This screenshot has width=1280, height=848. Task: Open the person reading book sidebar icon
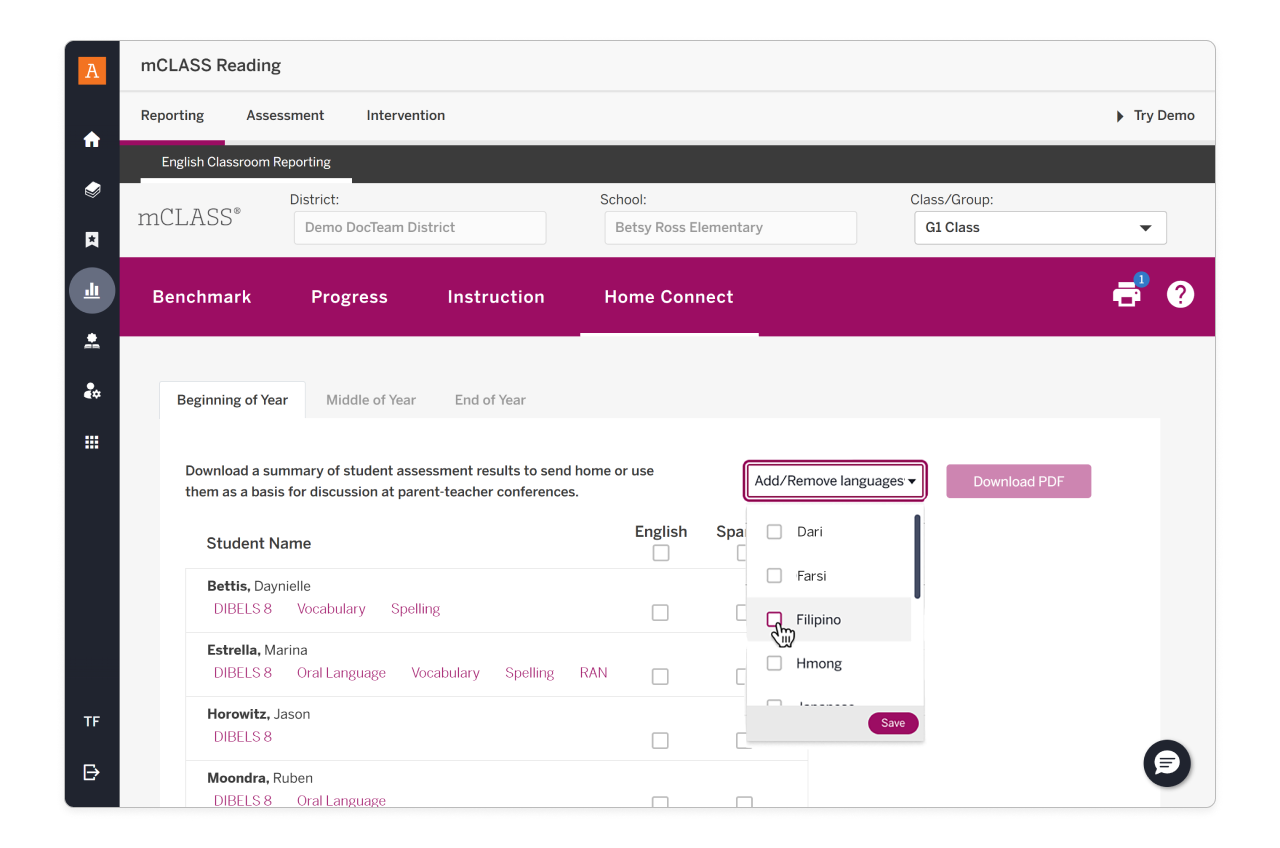92,341
